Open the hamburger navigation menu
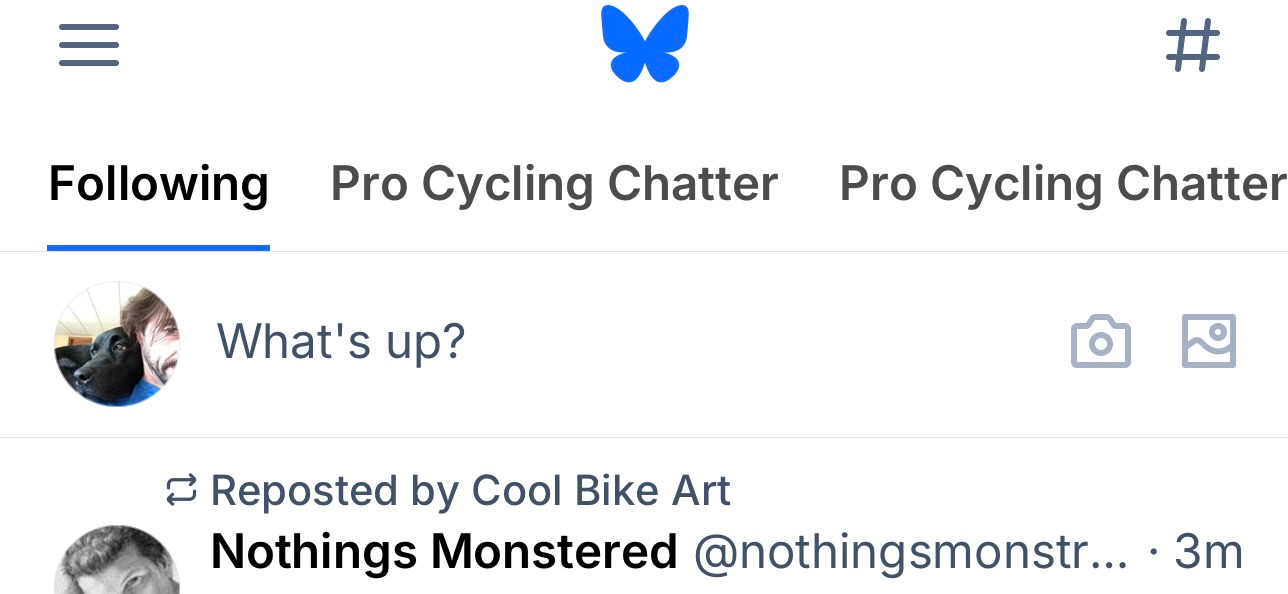Screen dimensions: 1288x594 click(x=89, y=45)
